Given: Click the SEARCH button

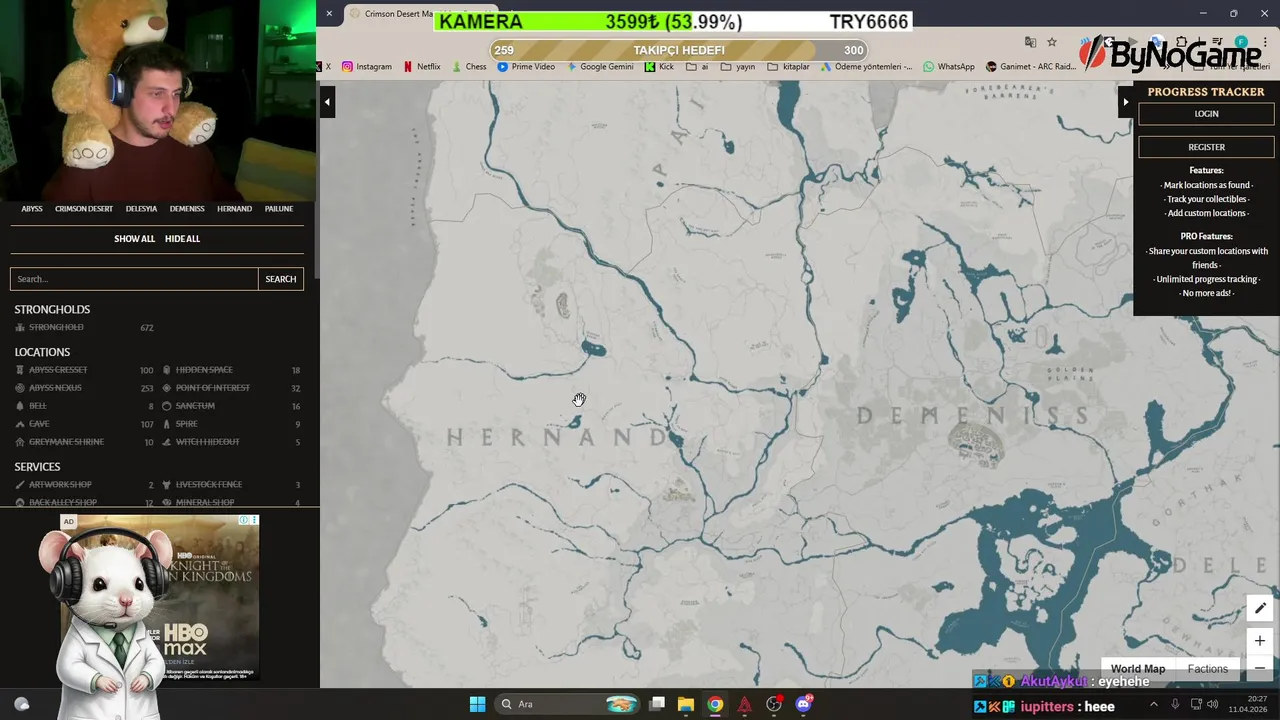Looking at the screenshot, I should click(x=281, y=279).
